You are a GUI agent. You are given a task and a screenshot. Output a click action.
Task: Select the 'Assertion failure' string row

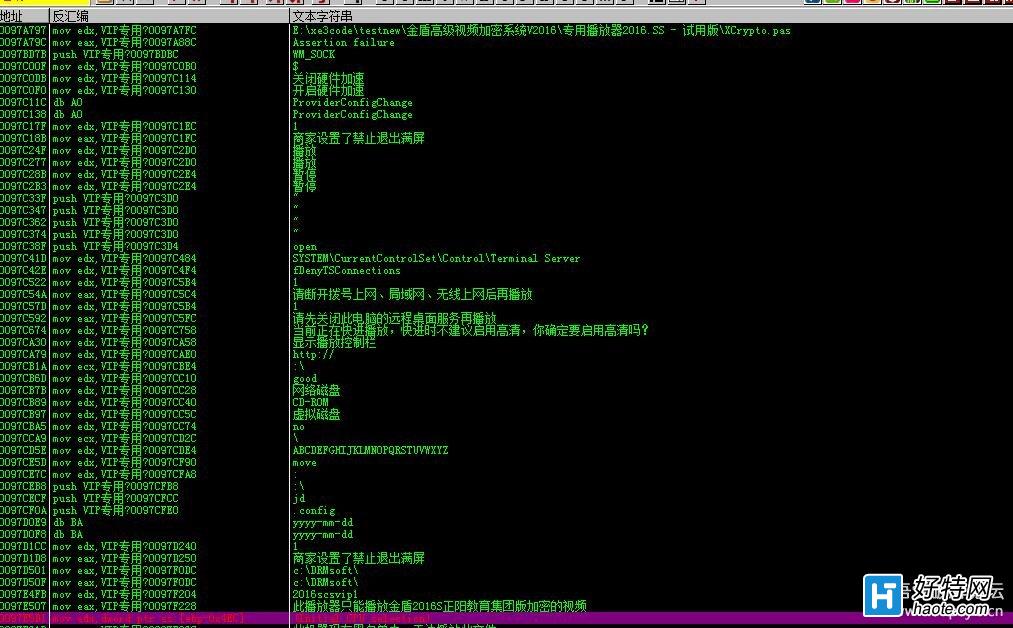pos(343,43)
